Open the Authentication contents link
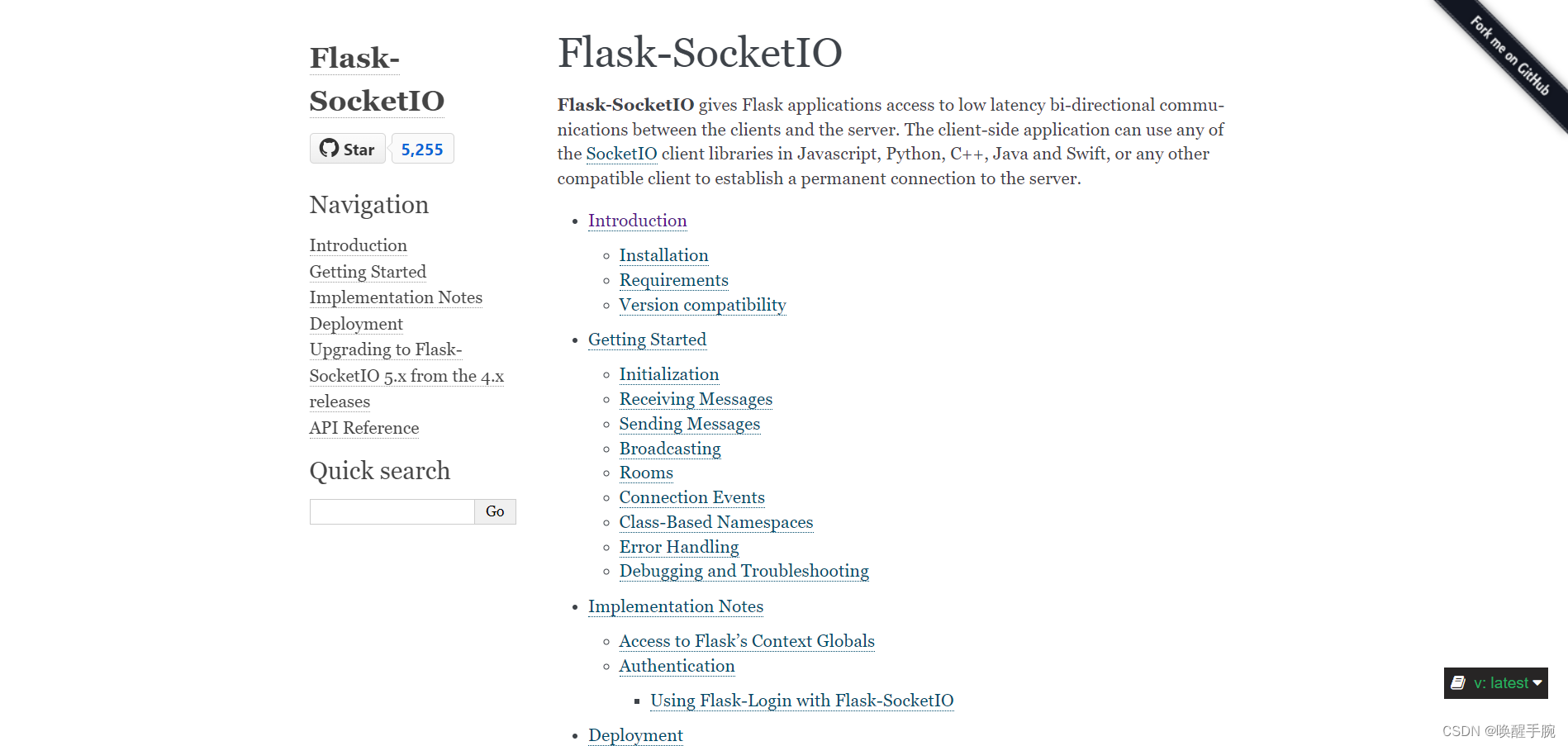 (x=677, y=666)
